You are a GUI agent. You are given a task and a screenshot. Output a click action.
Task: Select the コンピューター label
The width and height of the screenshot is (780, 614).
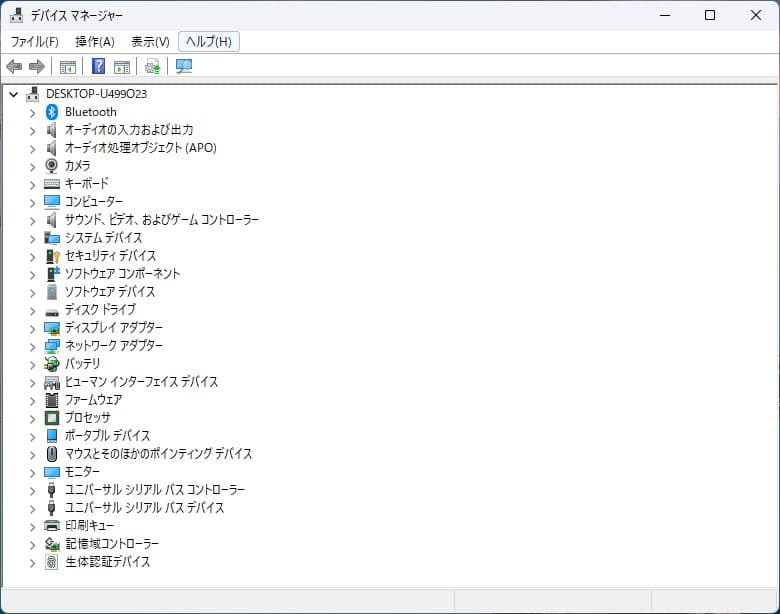[94, 202]
